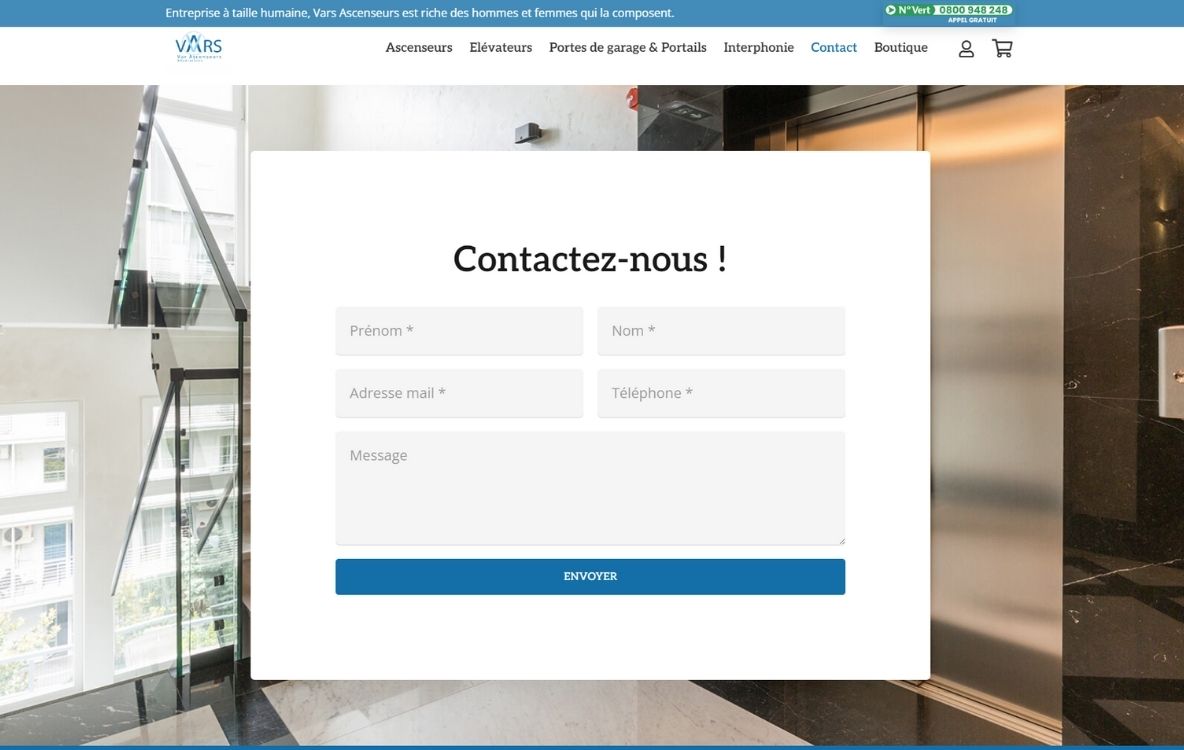1184x750 pixels.
Task: Click the Message box resize handle
Action: [x=841, y=541]
